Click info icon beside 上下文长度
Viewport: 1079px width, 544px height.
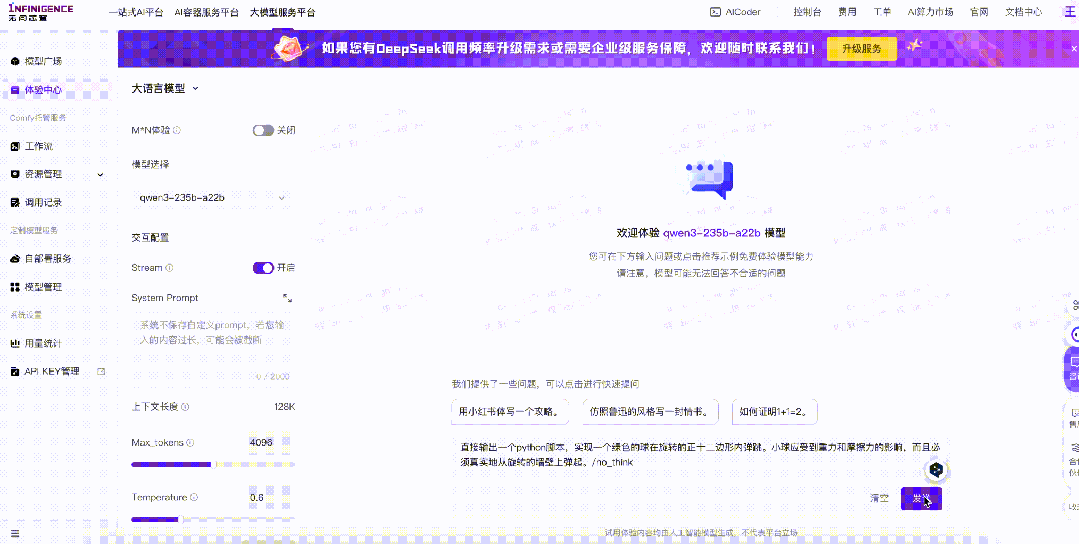(x=186, y=407)
